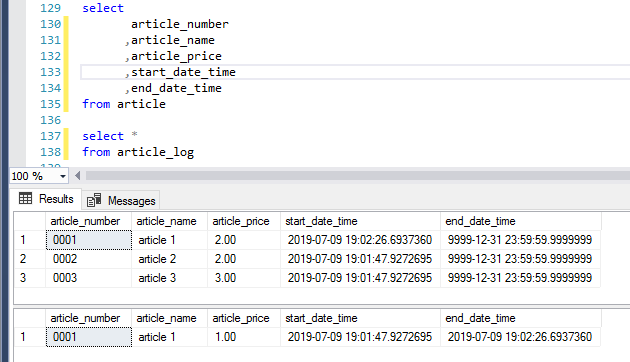Screen dimensions: 630x362
Task: Switch to the Results tab
Action: coord(46,199)
